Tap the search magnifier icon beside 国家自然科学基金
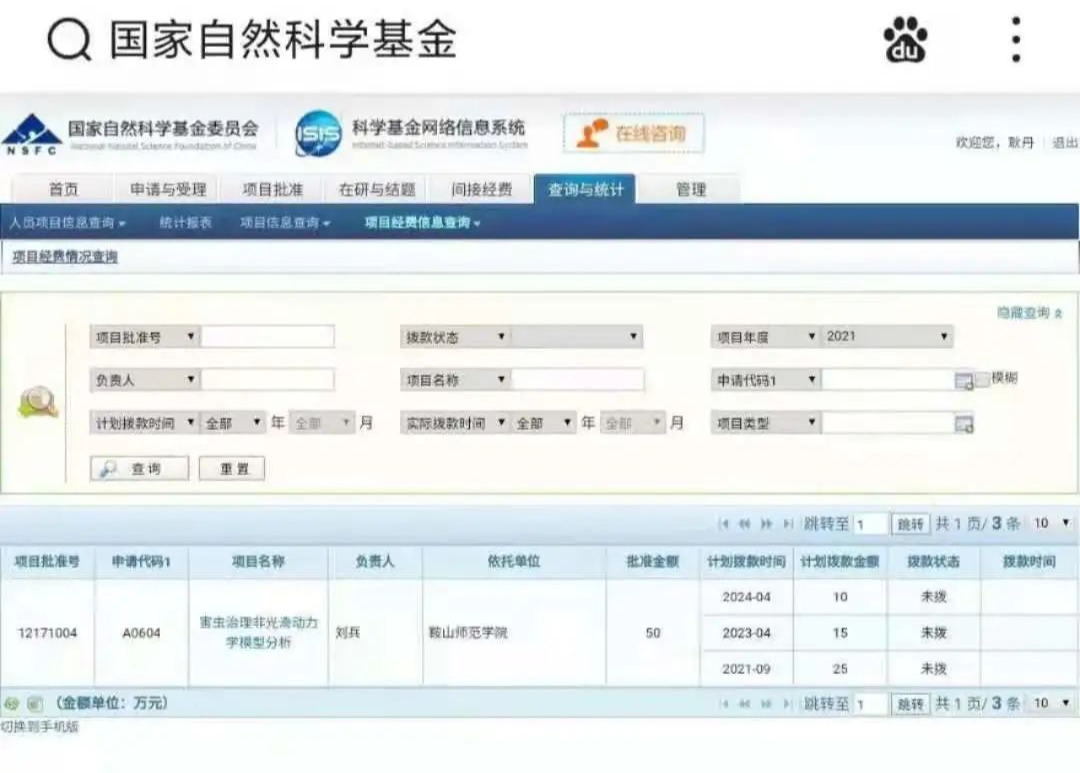 click(69, 40)
